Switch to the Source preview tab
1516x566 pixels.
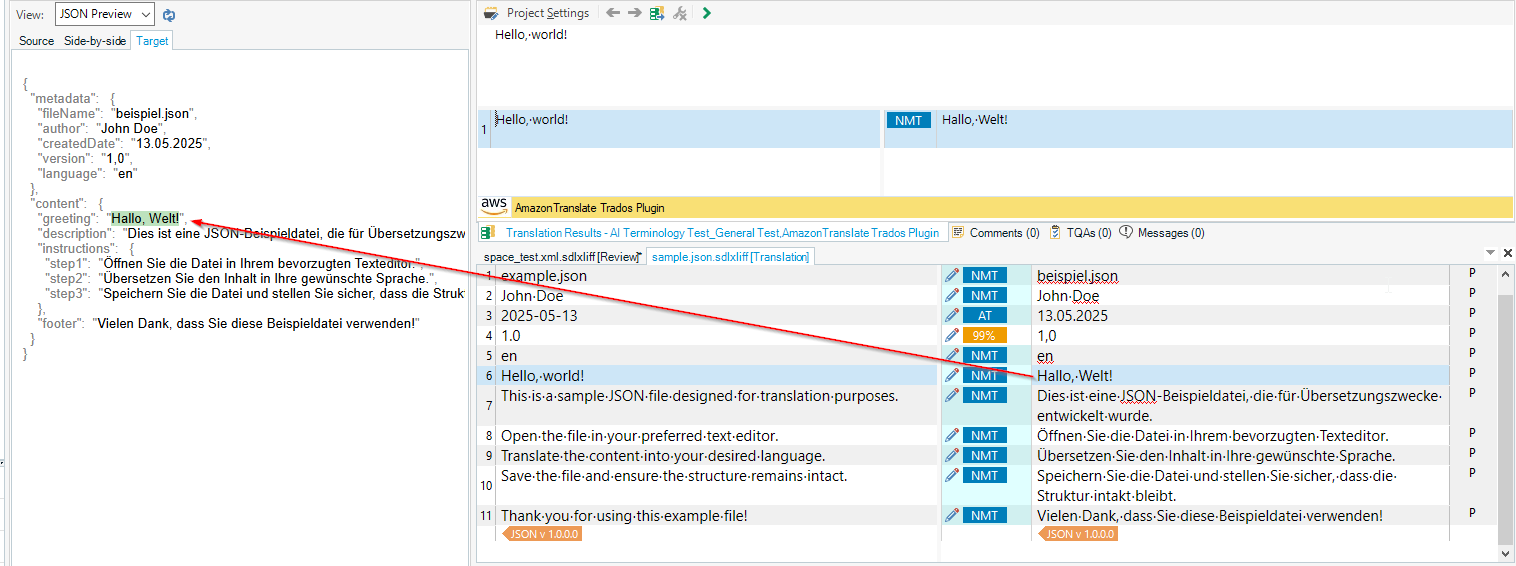[36, 41]
